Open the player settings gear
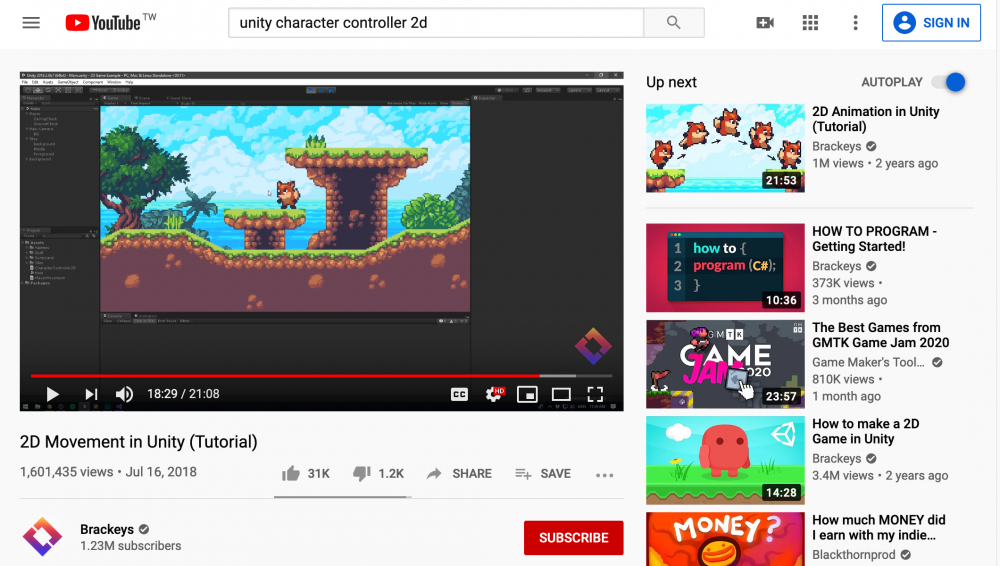This screenshot has height=566, width=1000. [494, 394]
